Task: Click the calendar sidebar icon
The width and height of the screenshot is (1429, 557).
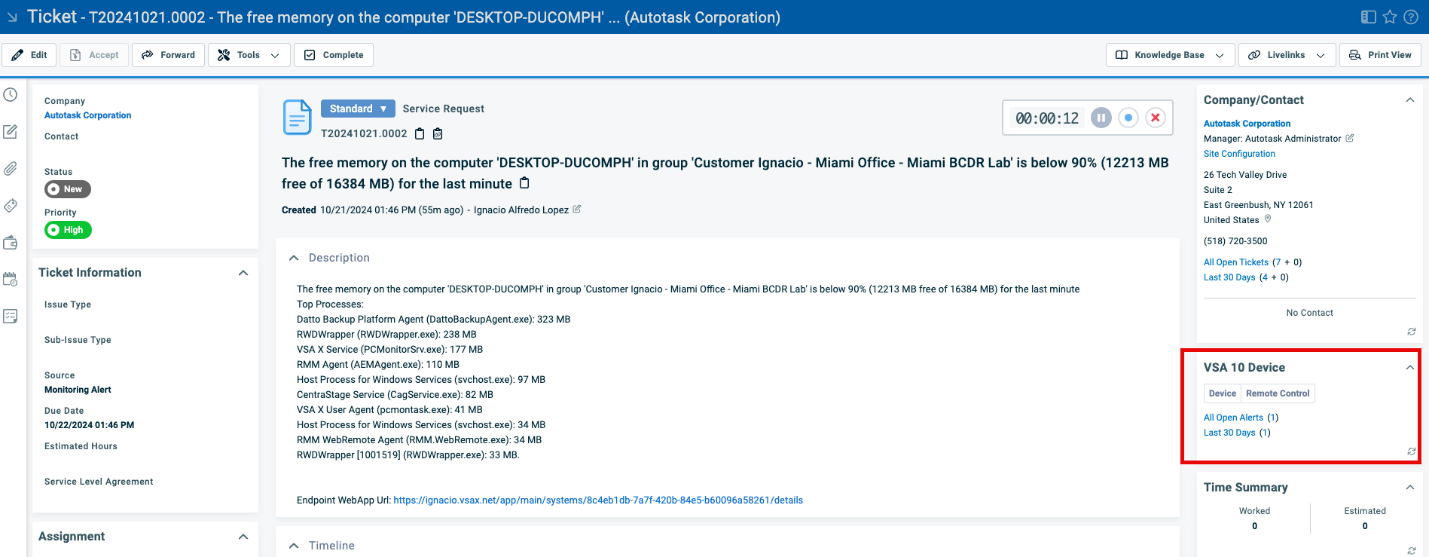Action: 11,279
